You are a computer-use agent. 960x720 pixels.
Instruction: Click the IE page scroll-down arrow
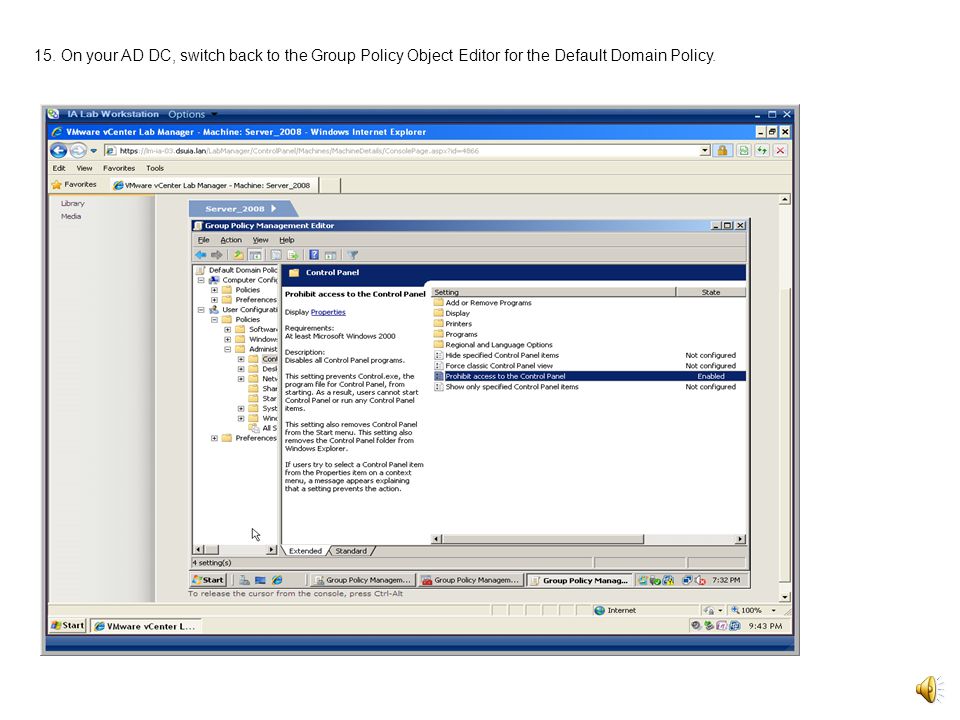pos(785,597)
